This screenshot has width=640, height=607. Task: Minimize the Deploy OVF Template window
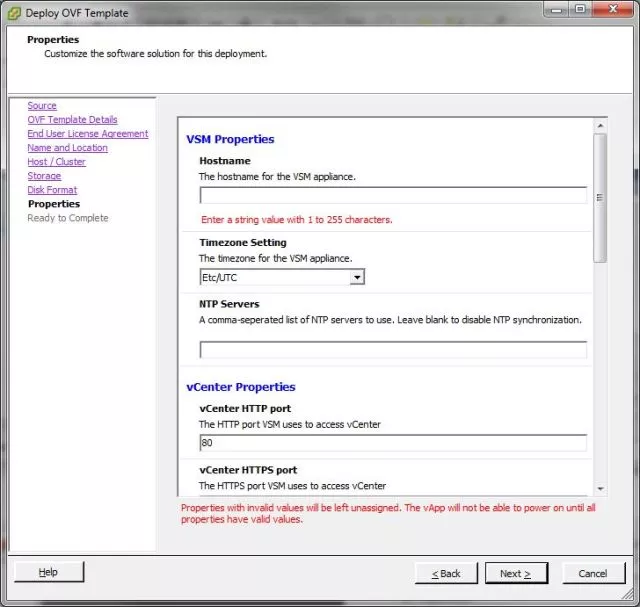point(556,9)
